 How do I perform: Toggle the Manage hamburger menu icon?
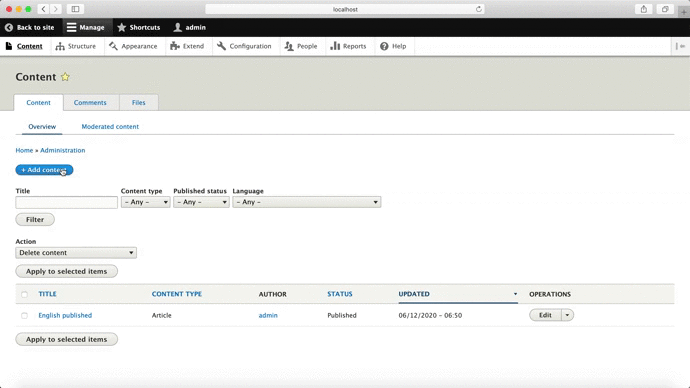[x=71, y=27]
